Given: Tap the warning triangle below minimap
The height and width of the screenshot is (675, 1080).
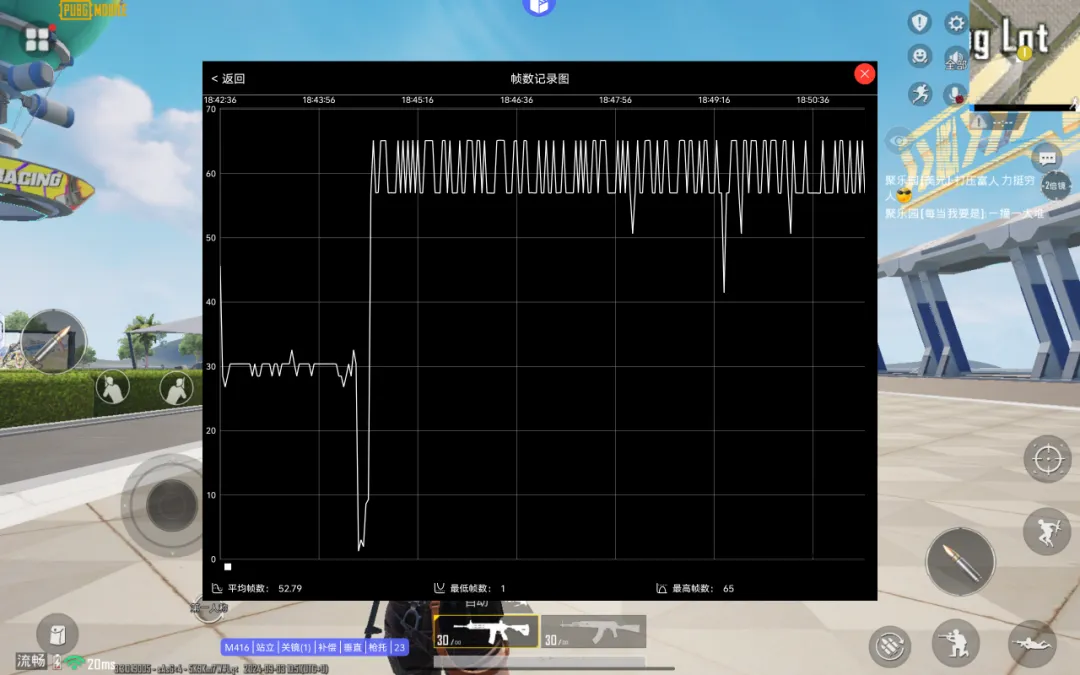Looking at the screenshot, I should pos(978,122).
